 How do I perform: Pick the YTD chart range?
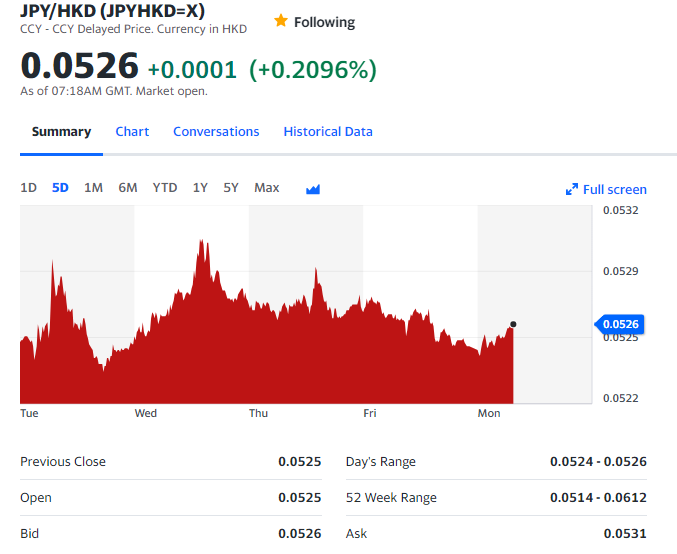165,188
